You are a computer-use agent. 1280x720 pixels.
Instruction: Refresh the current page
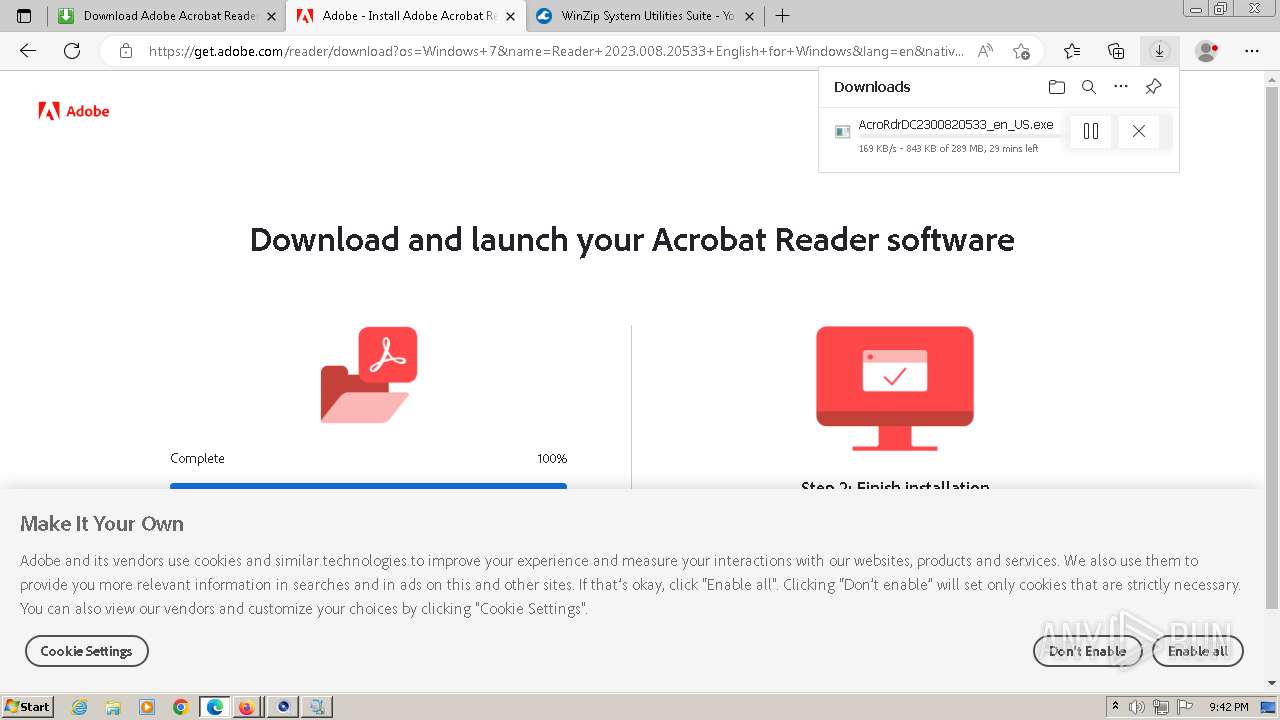[x=72, y=51]
